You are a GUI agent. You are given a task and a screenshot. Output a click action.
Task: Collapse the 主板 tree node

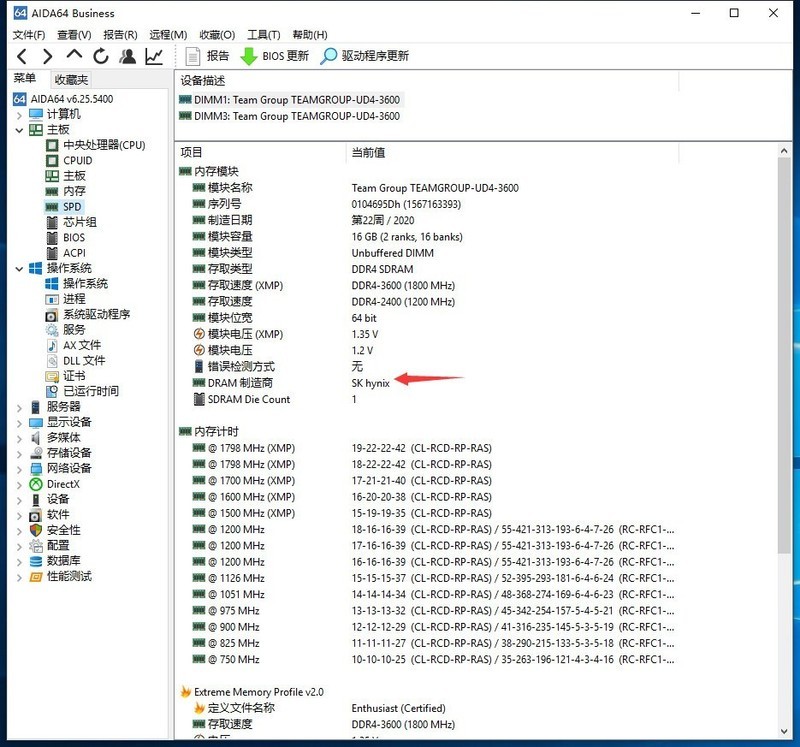coord(19,130)
